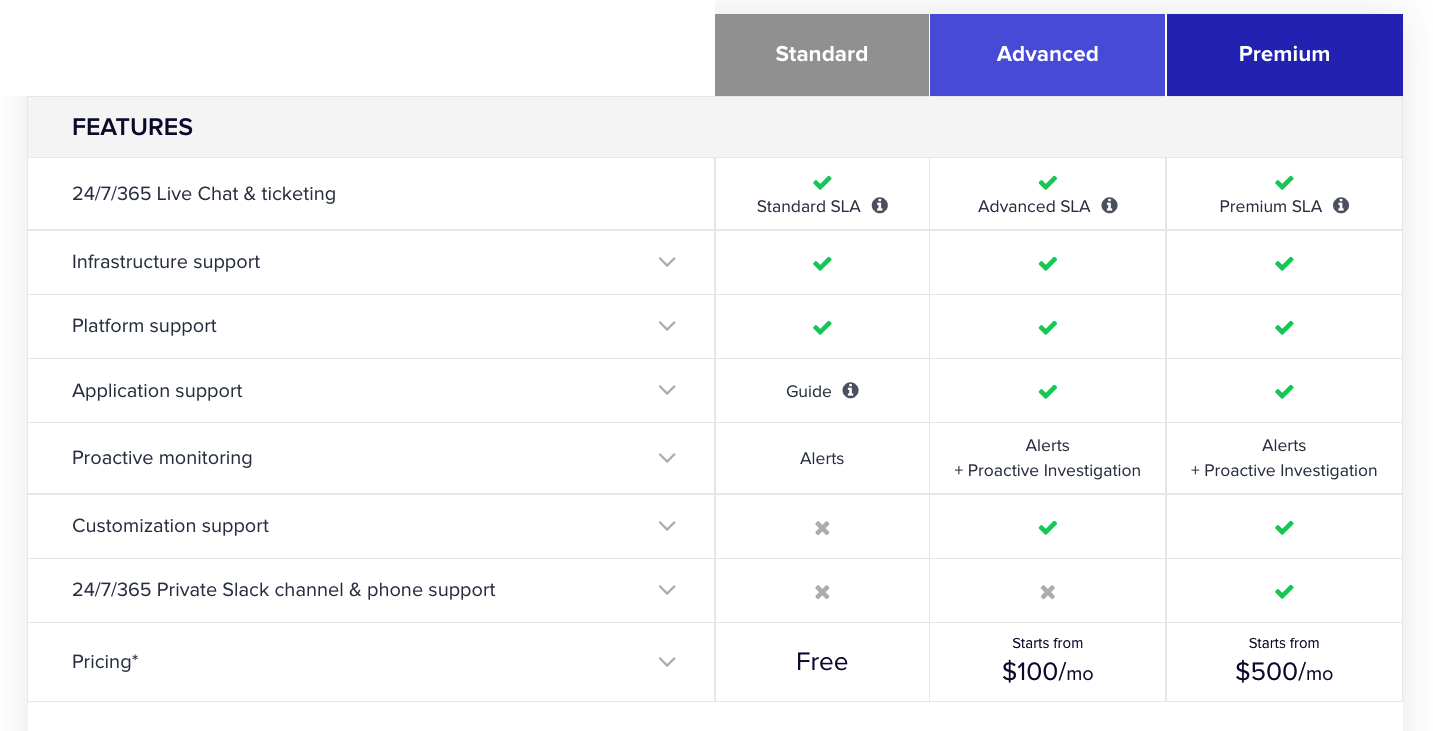Viewport: 1433px width, 731px height.
Task: Click the 'Guide' text in Standard column
Action: pos(809,392)
